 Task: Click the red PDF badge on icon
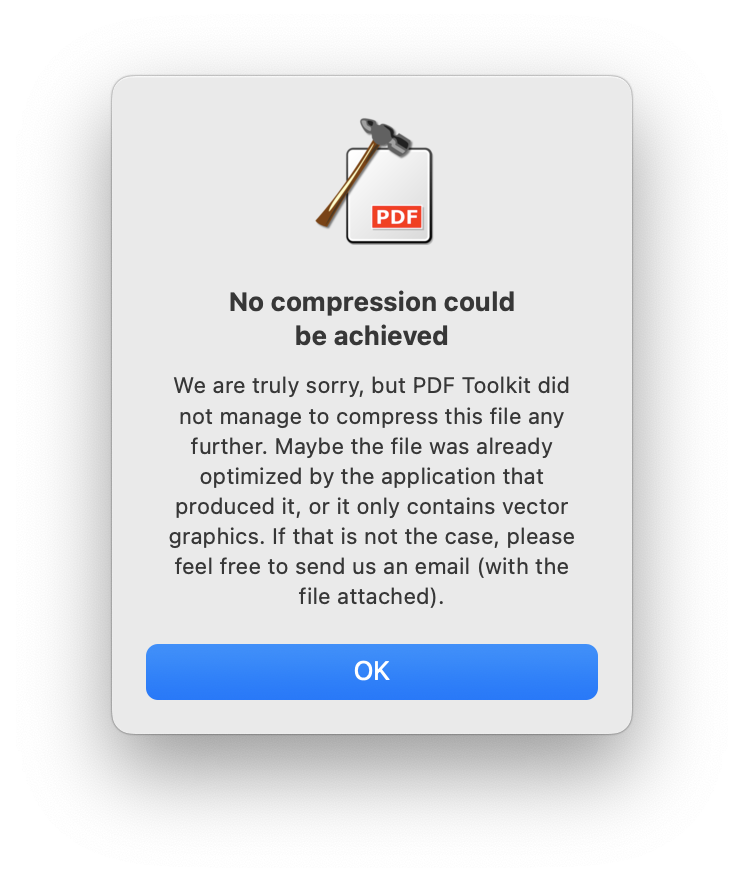pyautogui.click(x=397, y=217)
